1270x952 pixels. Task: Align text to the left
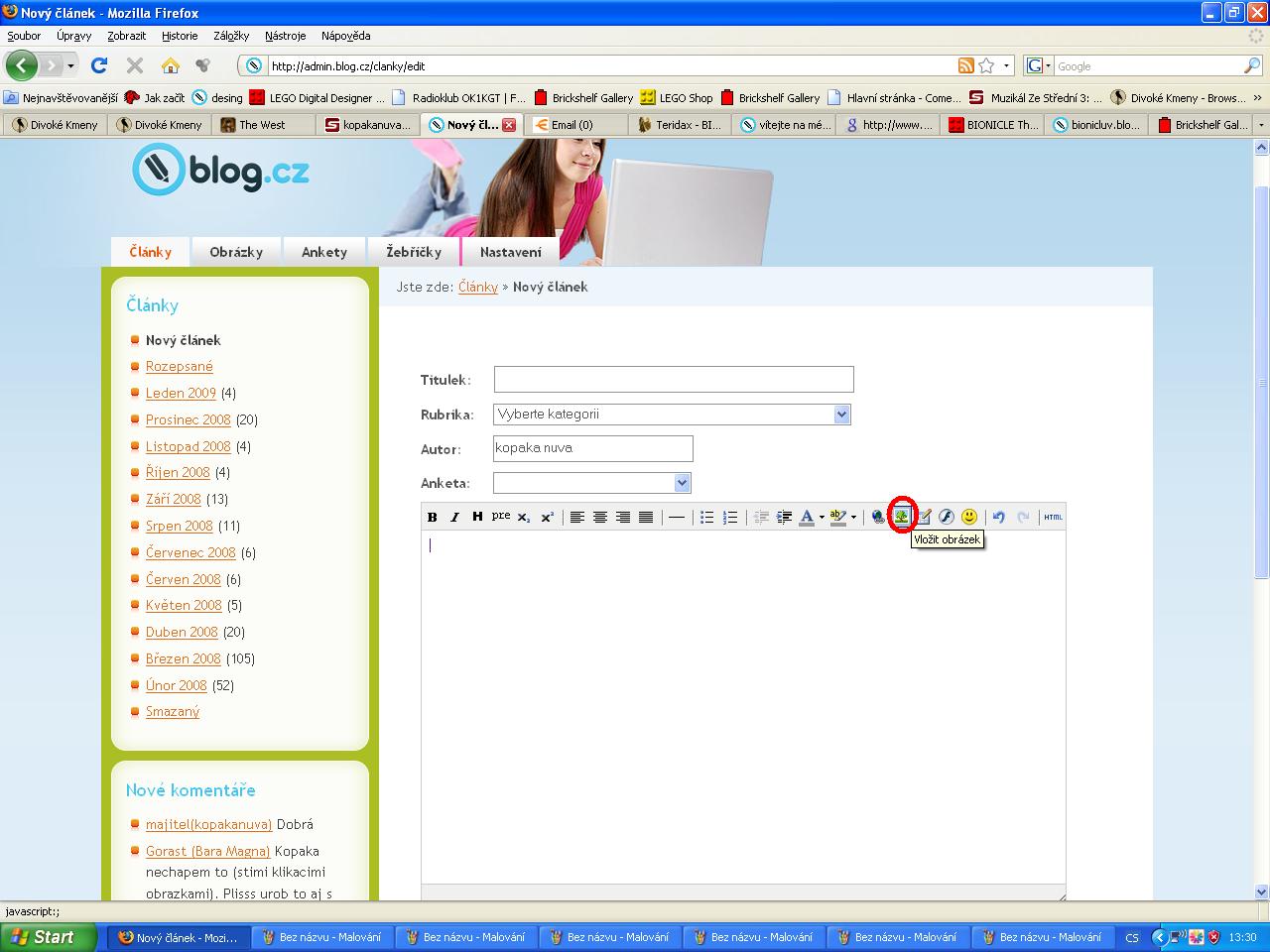576,517
